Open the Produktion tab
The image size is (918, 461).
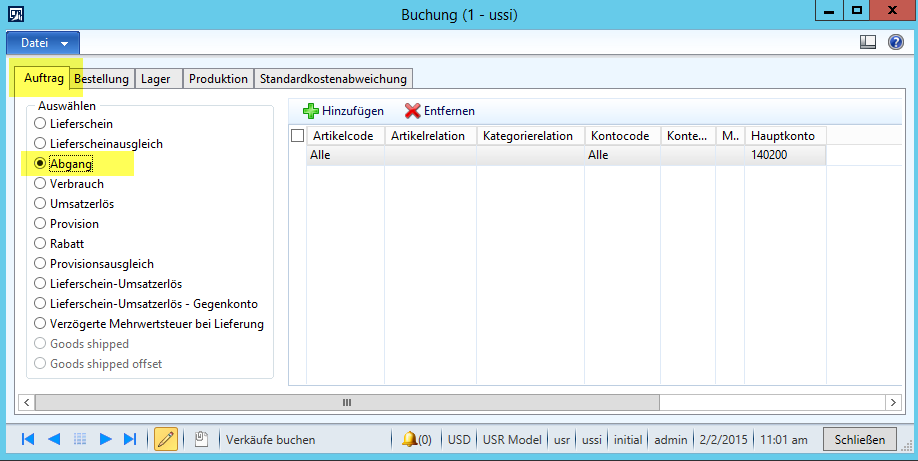pyautogui.click(x=218, y=79)
